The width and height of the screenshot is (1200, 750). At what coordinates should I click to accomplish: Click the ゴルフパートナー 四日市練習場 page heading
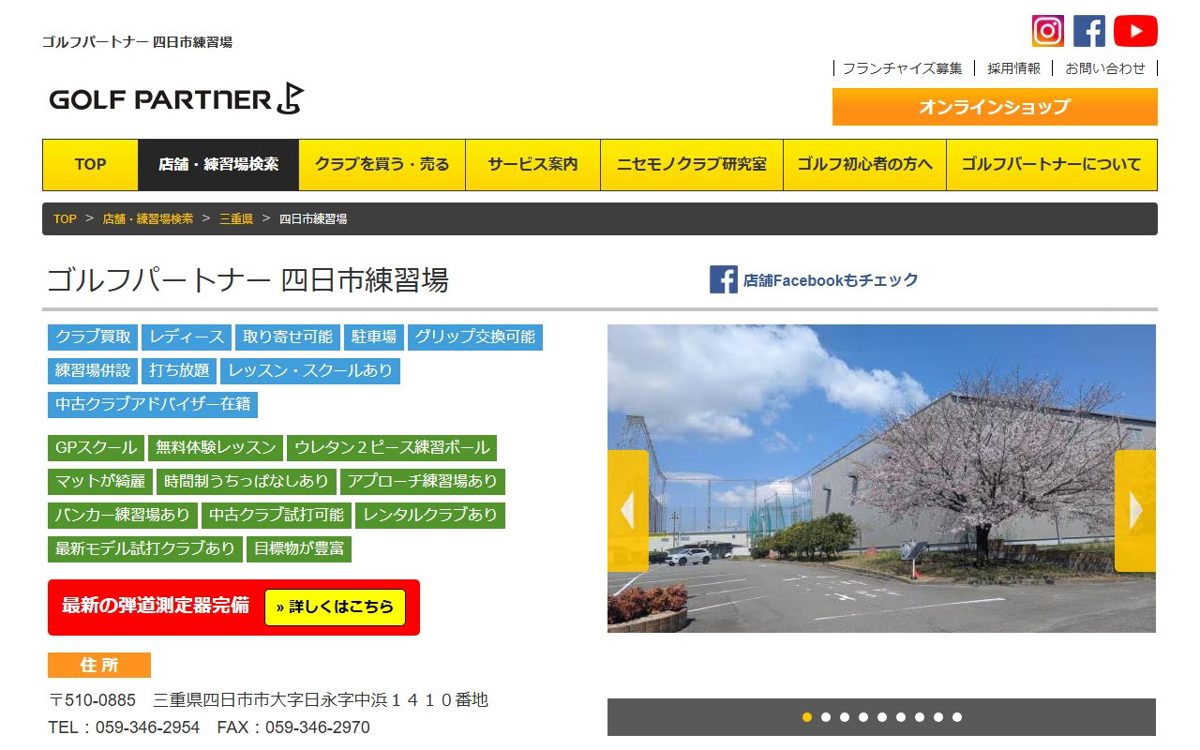(x=248, y=280)
